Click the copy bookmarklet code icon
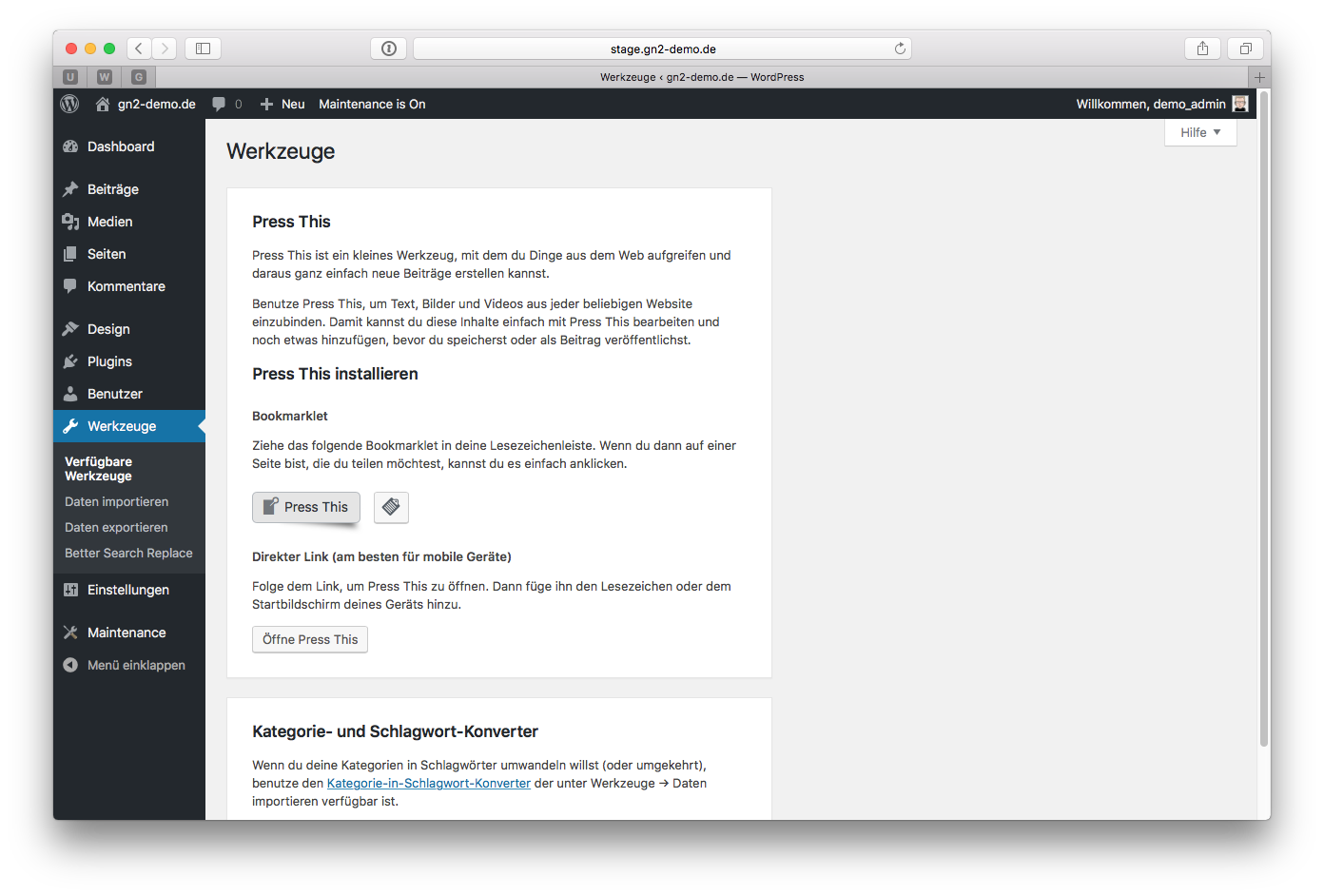The image size is (1324, 896). coord(391,507)
